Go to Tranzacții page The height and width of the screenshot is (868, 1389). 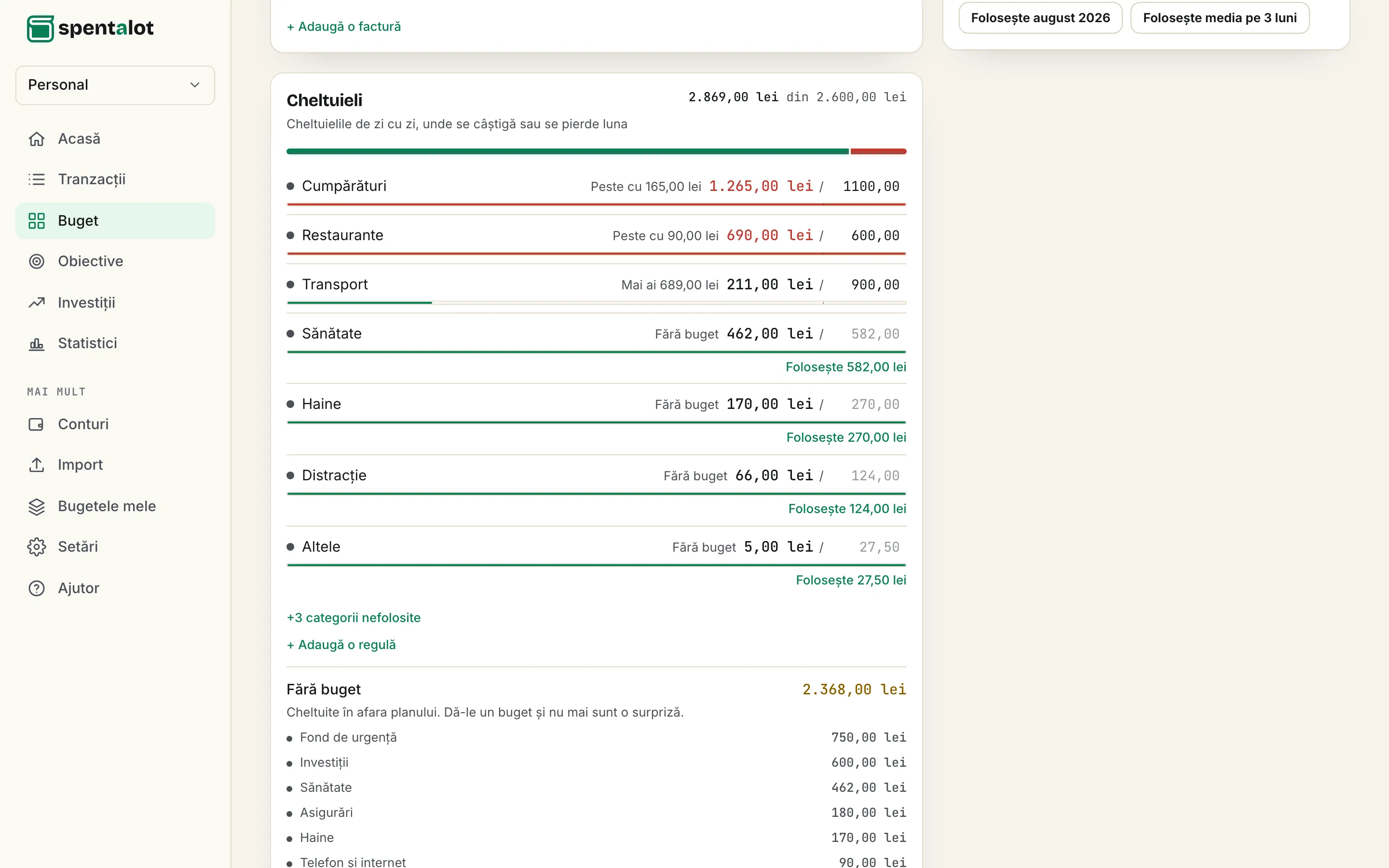pos(115,180)
